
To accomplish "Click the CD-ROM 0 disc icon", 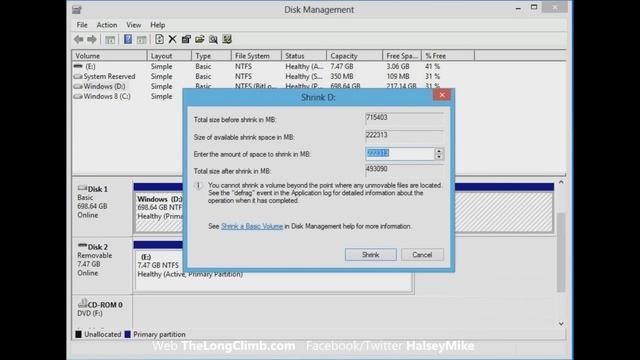I will [x=82, y=303].
